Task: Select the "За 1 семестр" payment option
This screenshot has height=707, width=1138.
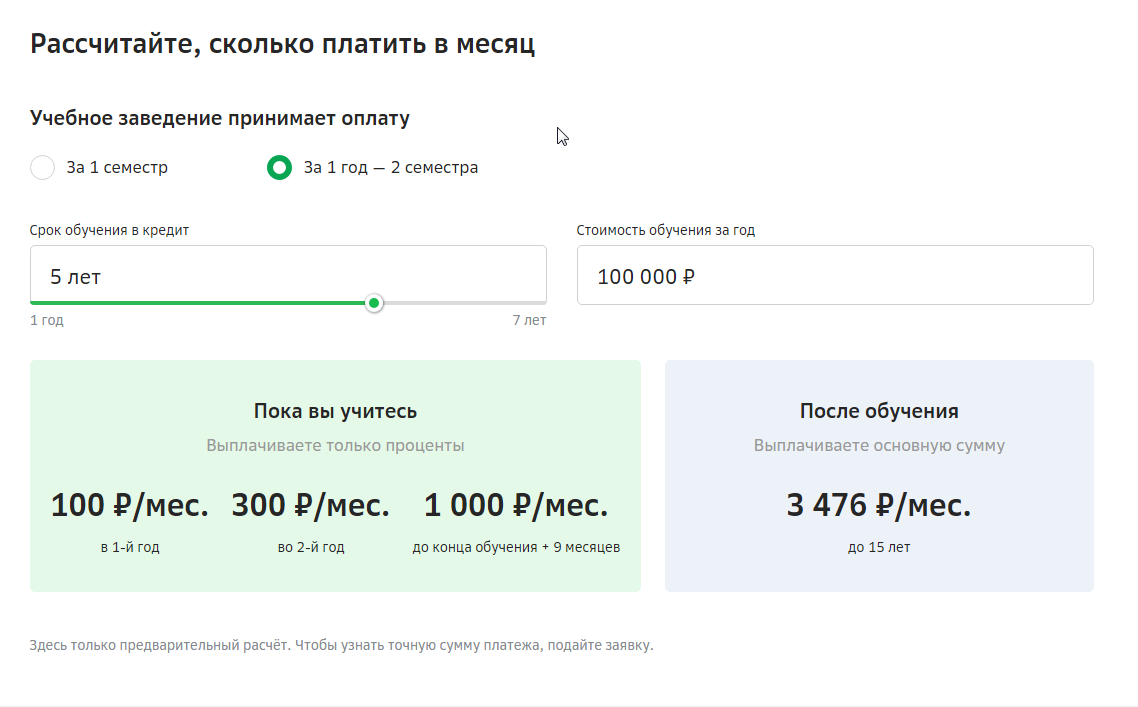Action: click(x=42, y=167)
